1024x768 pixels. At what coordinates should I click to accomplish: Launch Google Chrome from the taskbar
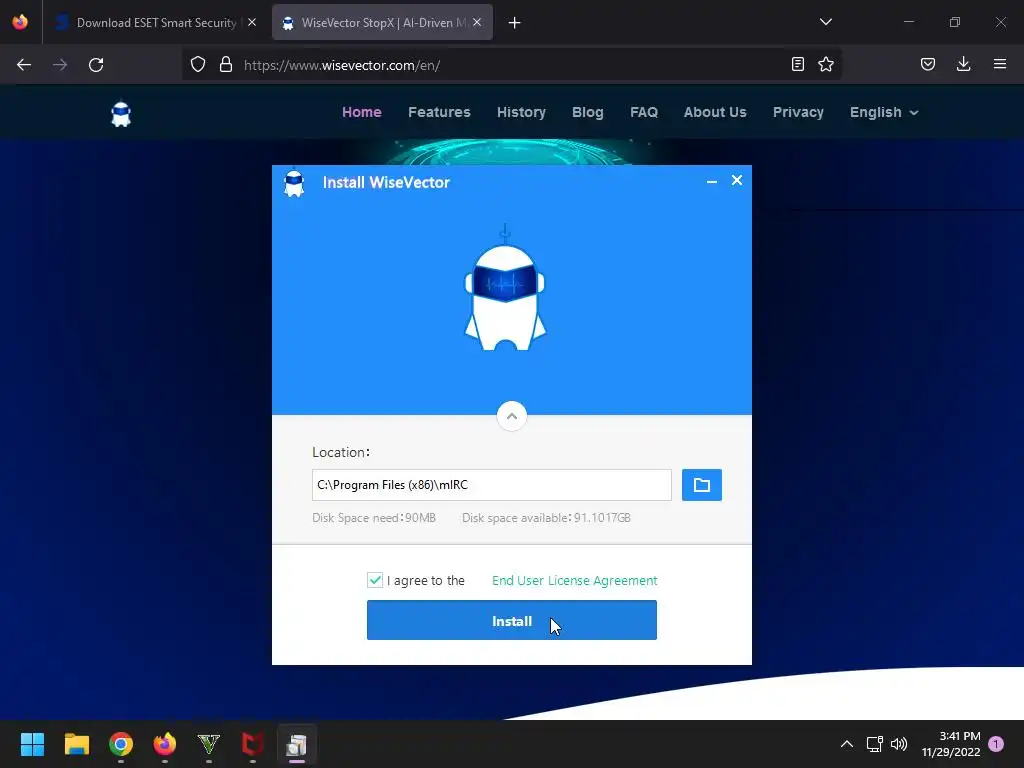121,744
